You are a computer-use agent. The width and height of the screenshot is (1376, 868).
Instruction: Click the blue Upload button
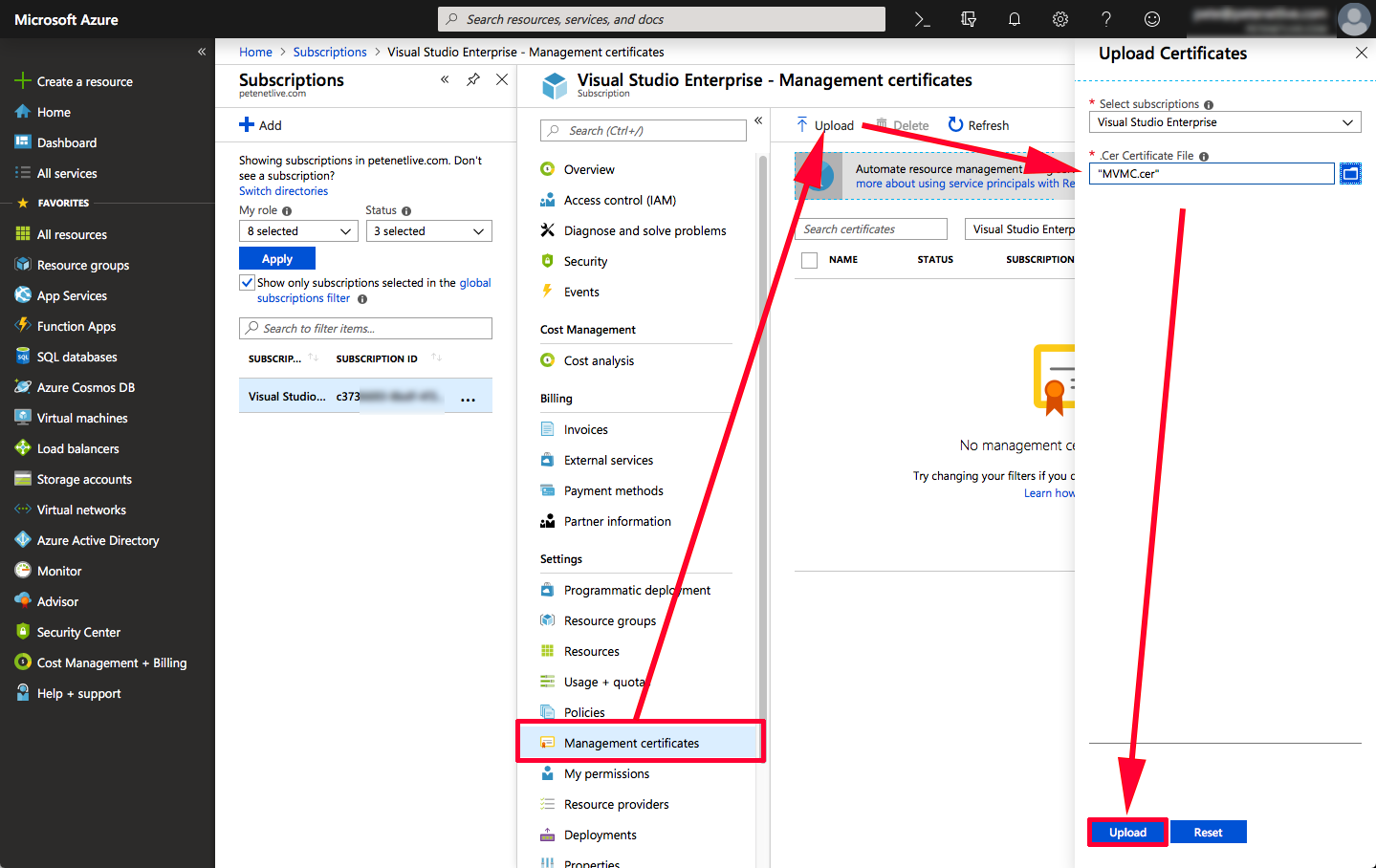coord(1127,833)
